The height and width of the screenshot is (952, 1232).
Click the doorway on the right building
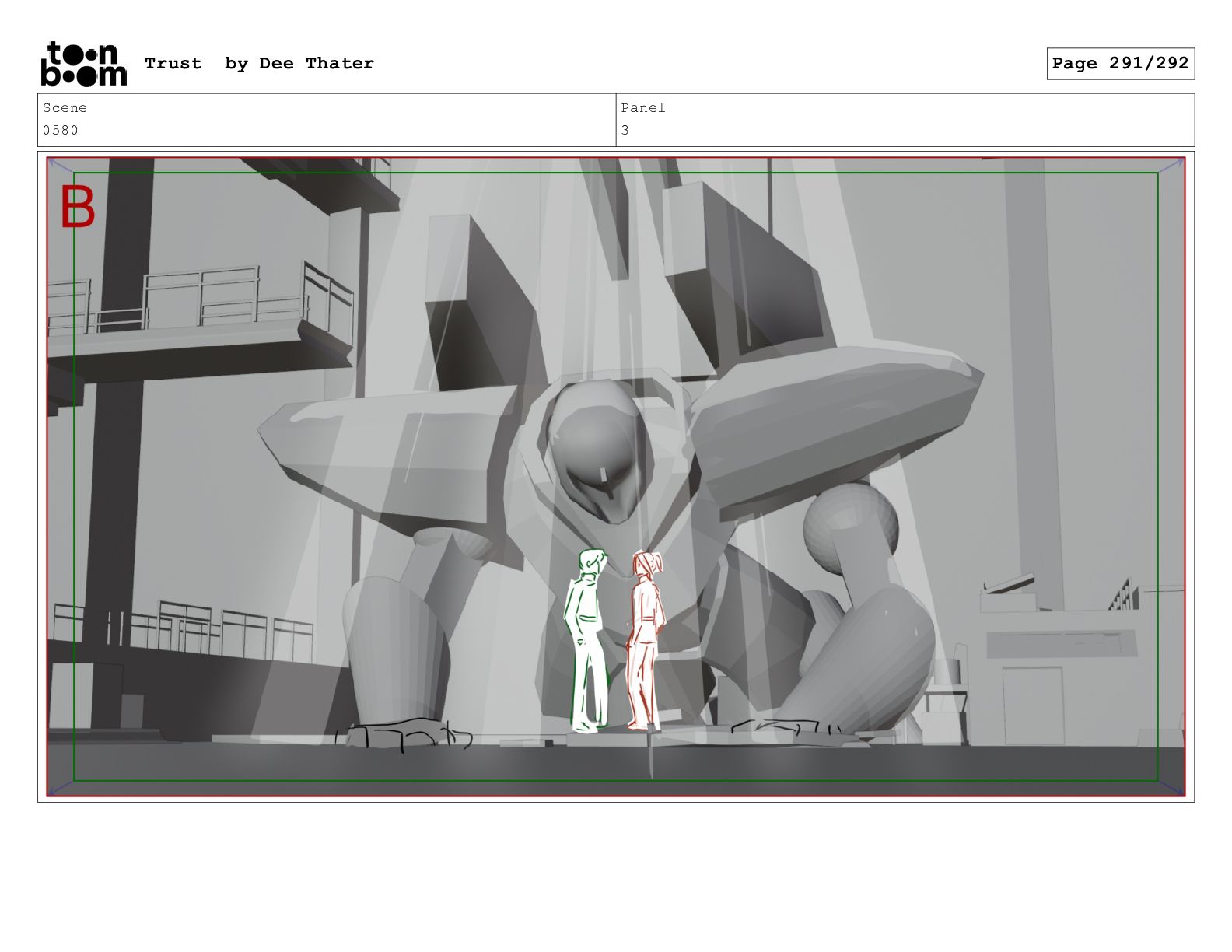click(1032, 704)
